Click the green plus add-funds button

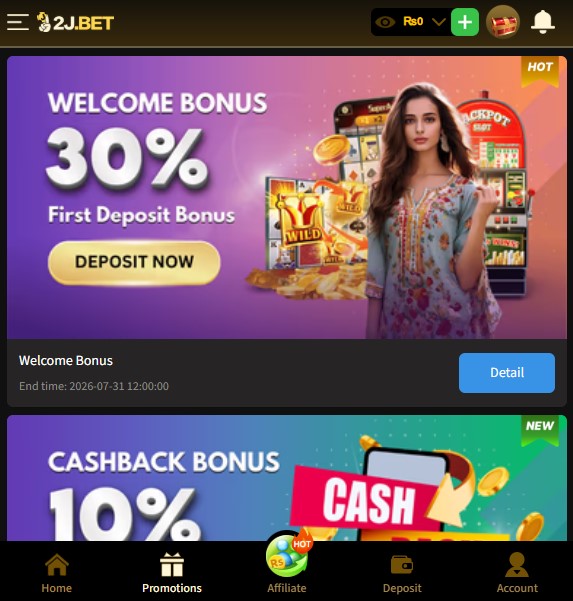pos(465,22)
